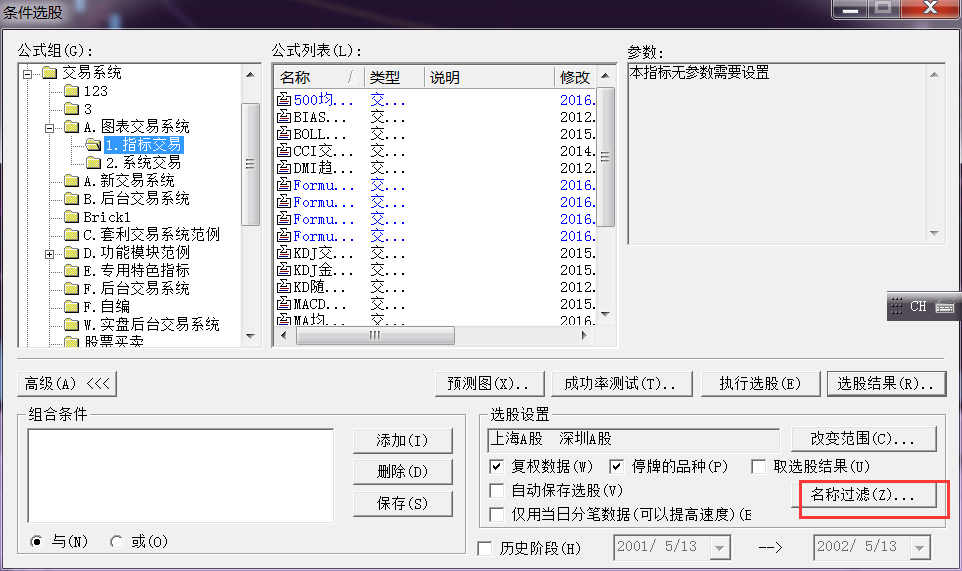Enable 自动保存选股 checkbox

coord(497,491)
